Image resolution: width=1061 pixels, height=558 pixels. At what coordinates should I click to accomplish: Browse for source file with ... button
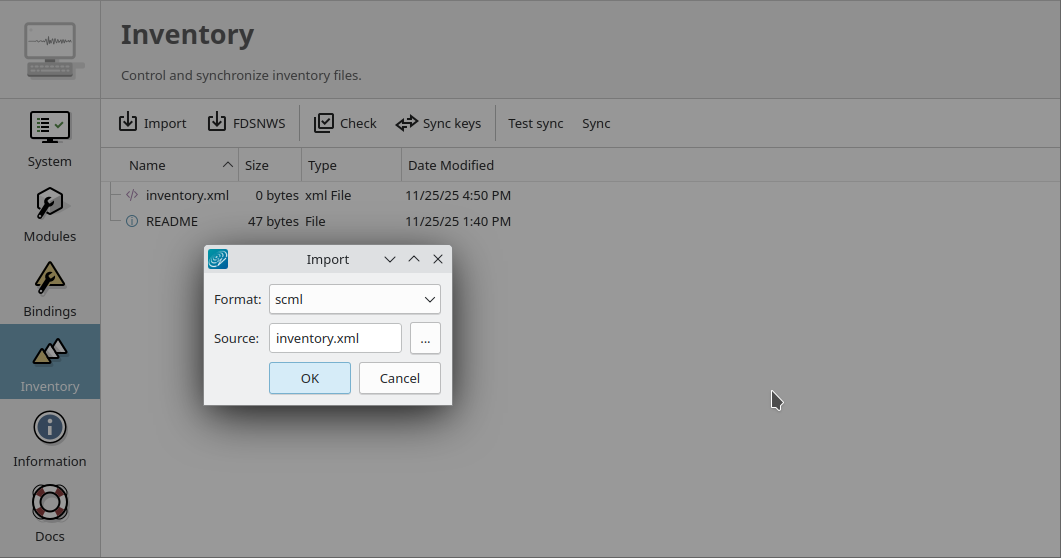pyautogui.click(x=425, y=338)
